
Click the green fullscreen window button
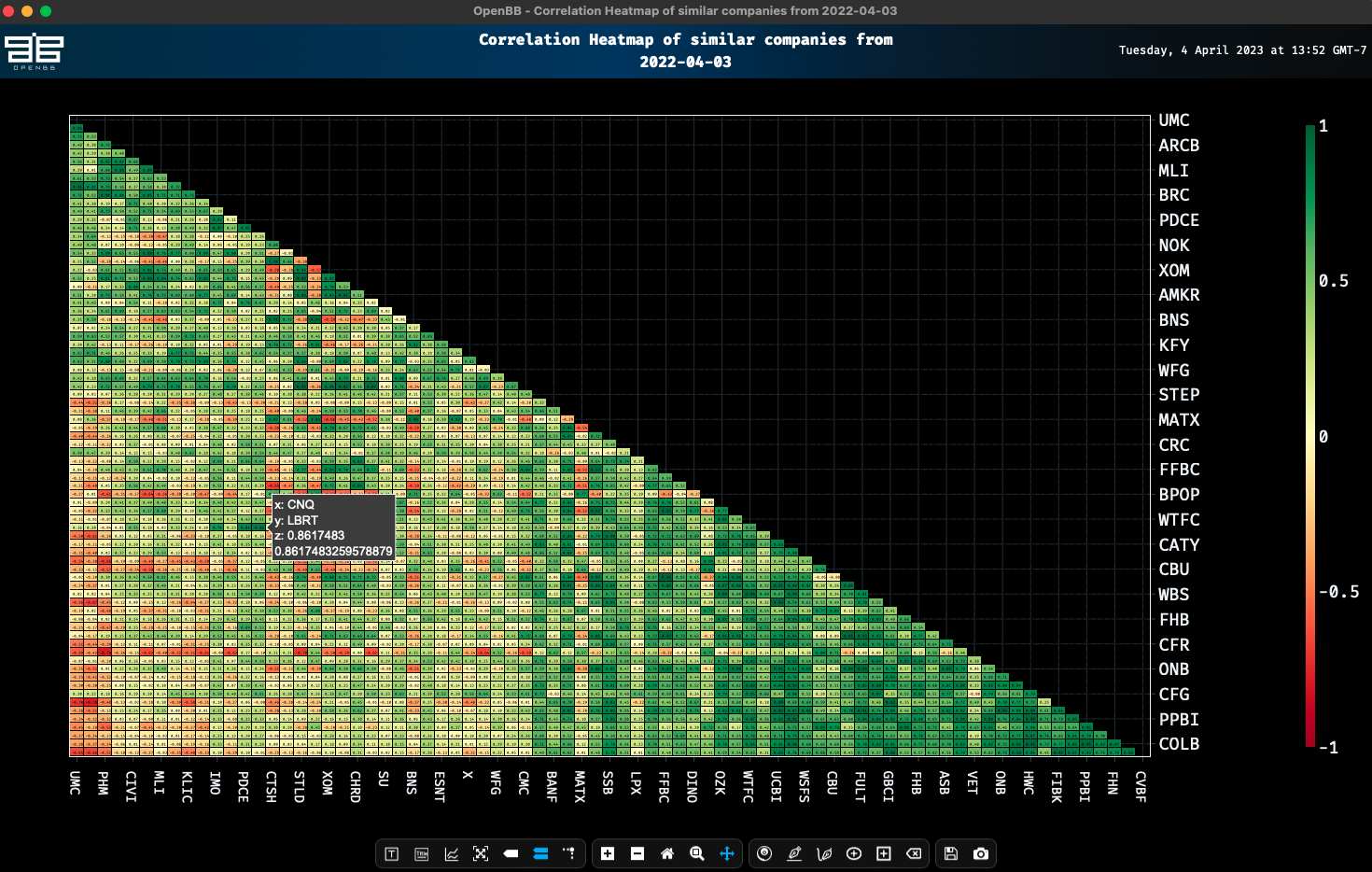tap(46, 11)
